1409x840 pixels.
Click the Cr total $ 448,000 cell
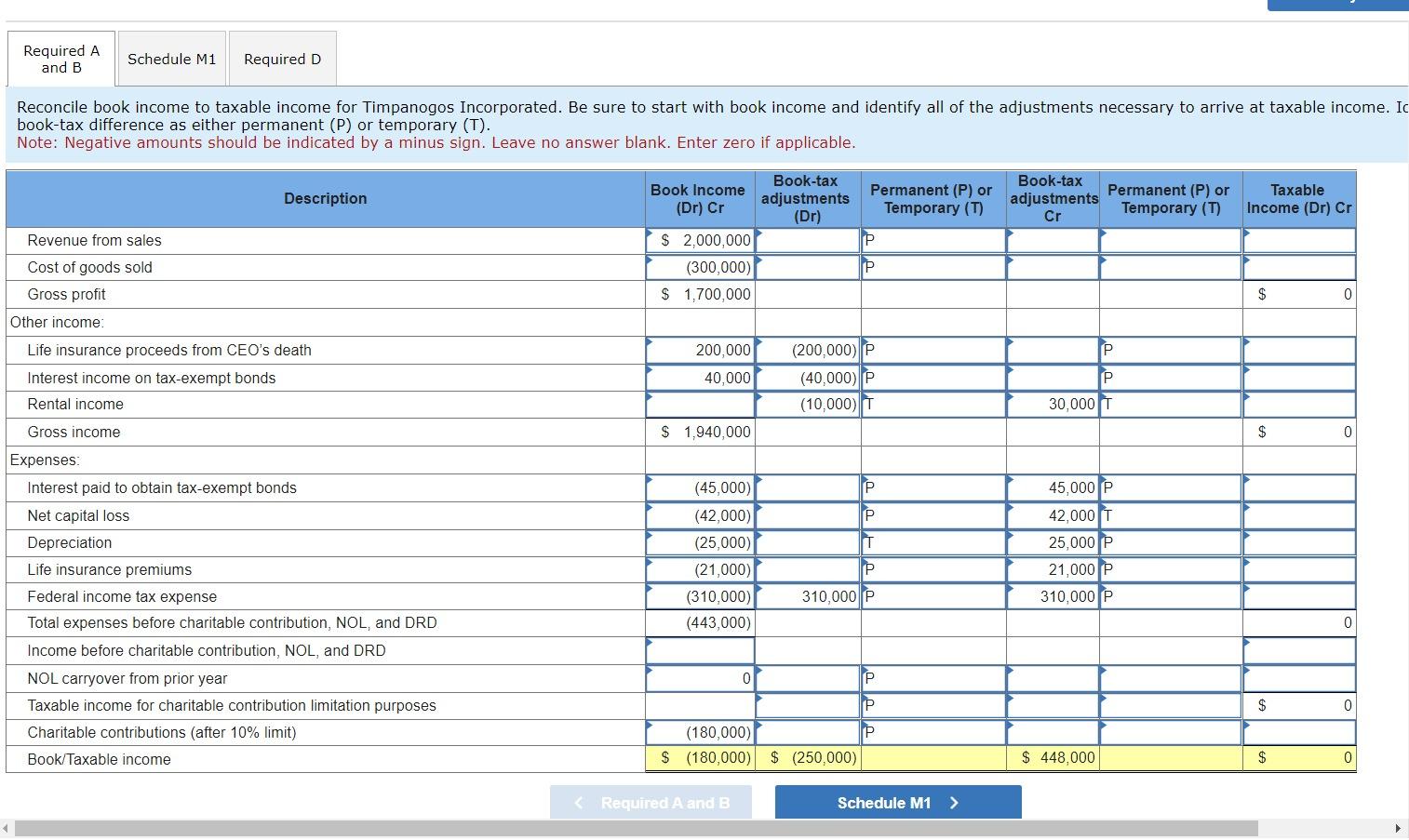(x=1053, y=758)
